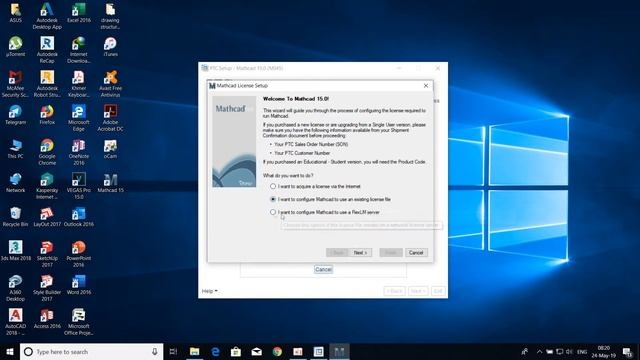
Task: Click the taskbar search box
Action: (x=91, y=351)
